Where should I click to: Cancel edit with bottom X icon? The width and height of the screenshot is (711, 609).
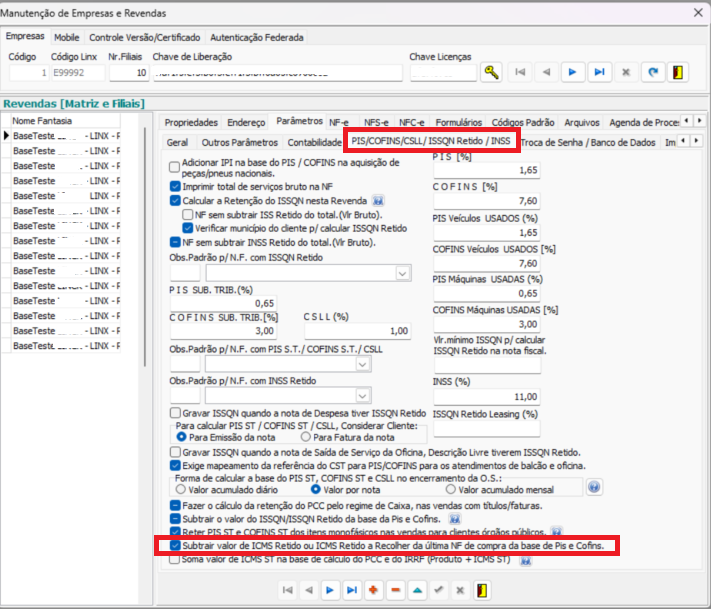[460, 590]
